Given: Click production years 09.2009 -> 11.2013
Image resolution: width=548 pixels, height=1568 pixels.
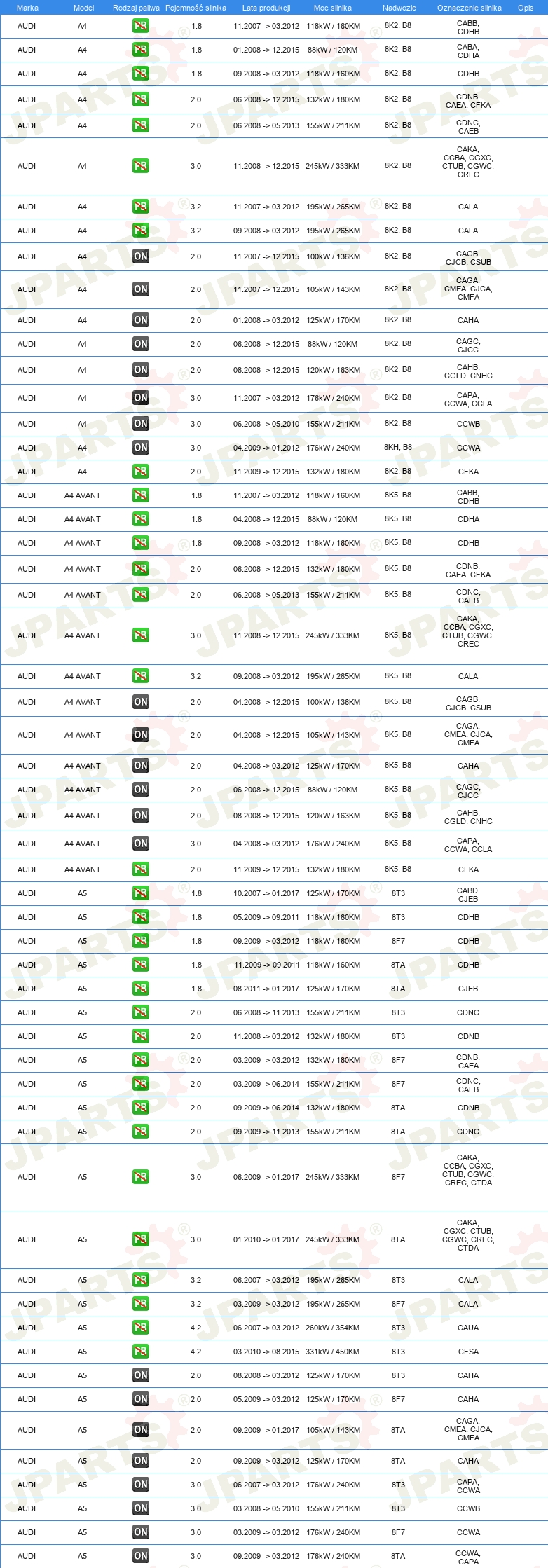Looking at the screenshot, I should 266,1132.
